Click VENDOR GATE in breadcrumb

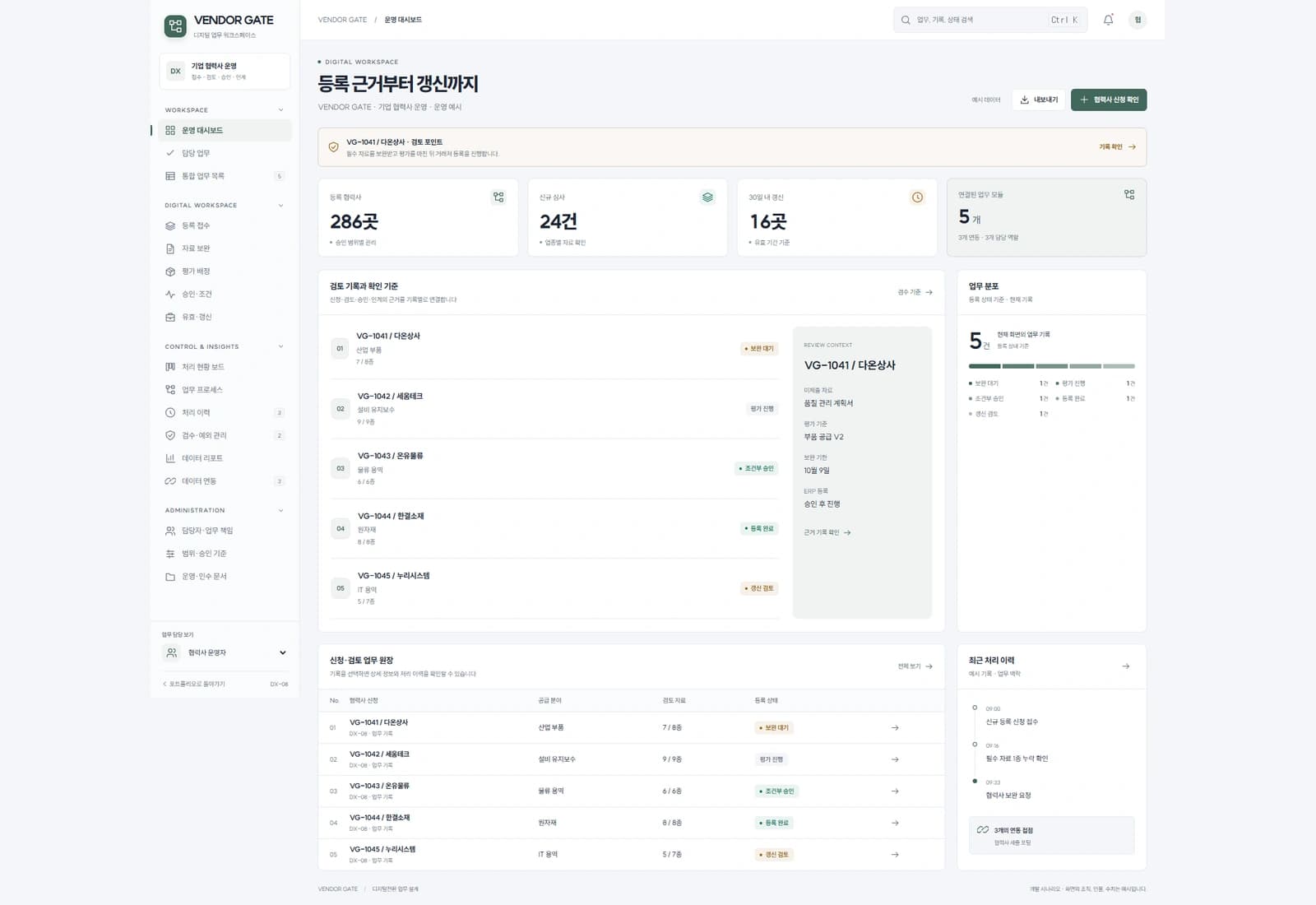click(x=342, y=20)
